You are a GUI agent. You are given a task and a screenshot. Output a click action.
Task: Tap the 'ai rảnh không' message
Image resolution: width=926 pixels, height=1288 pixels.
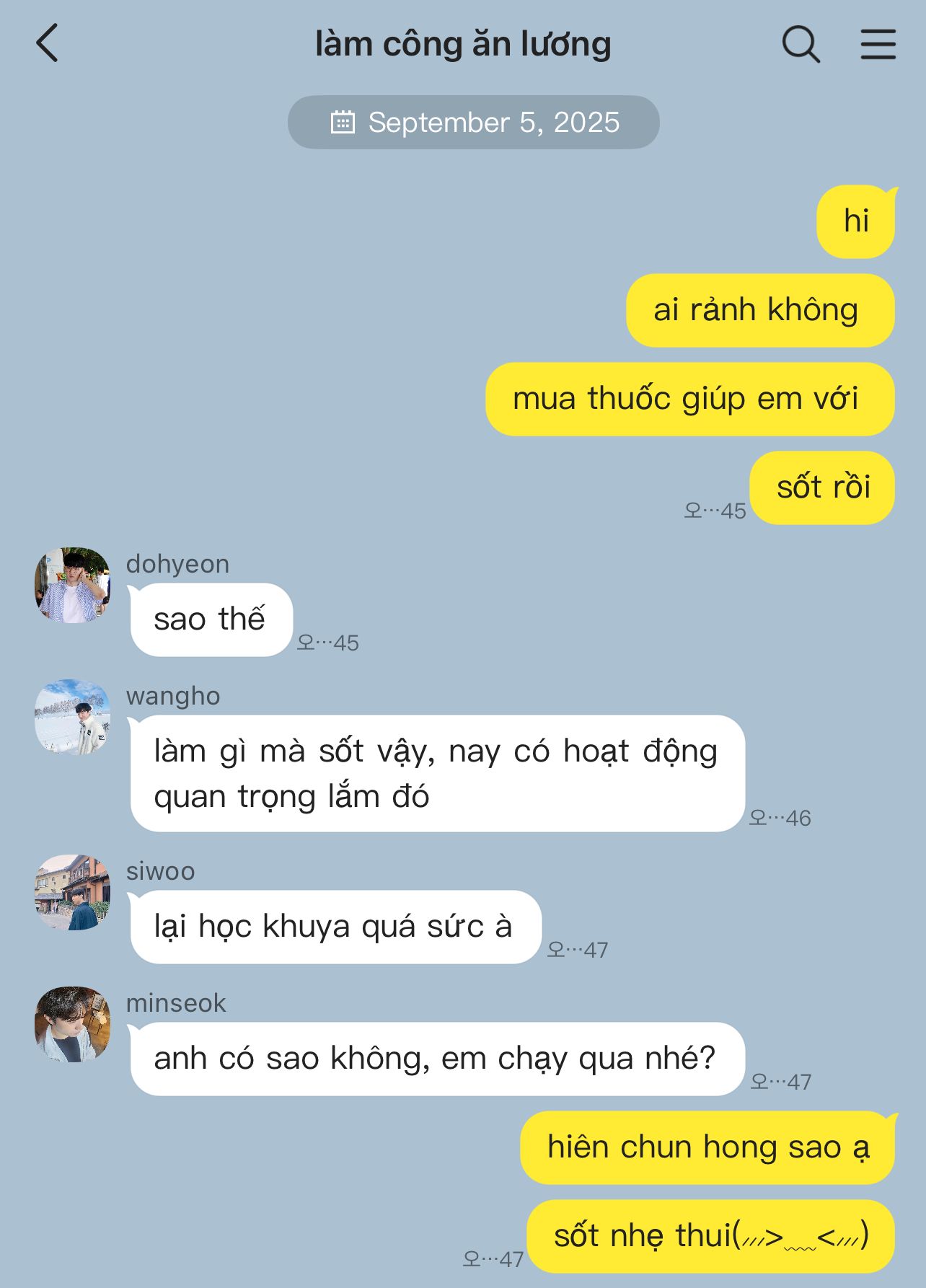coord(760,310)
